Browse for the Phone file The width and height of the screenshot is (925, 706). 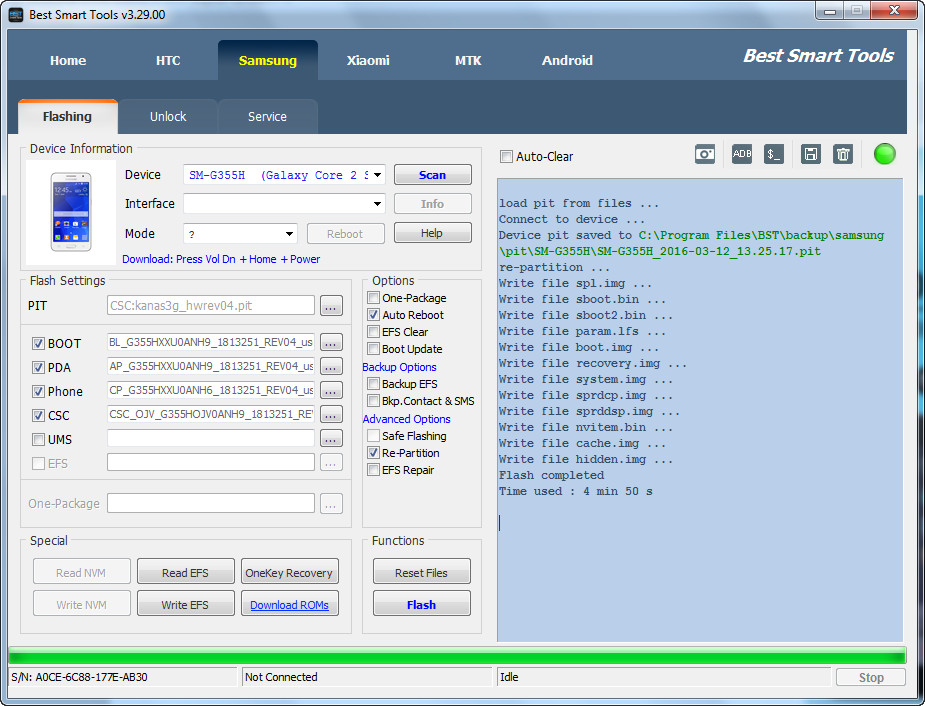point(331,391)
